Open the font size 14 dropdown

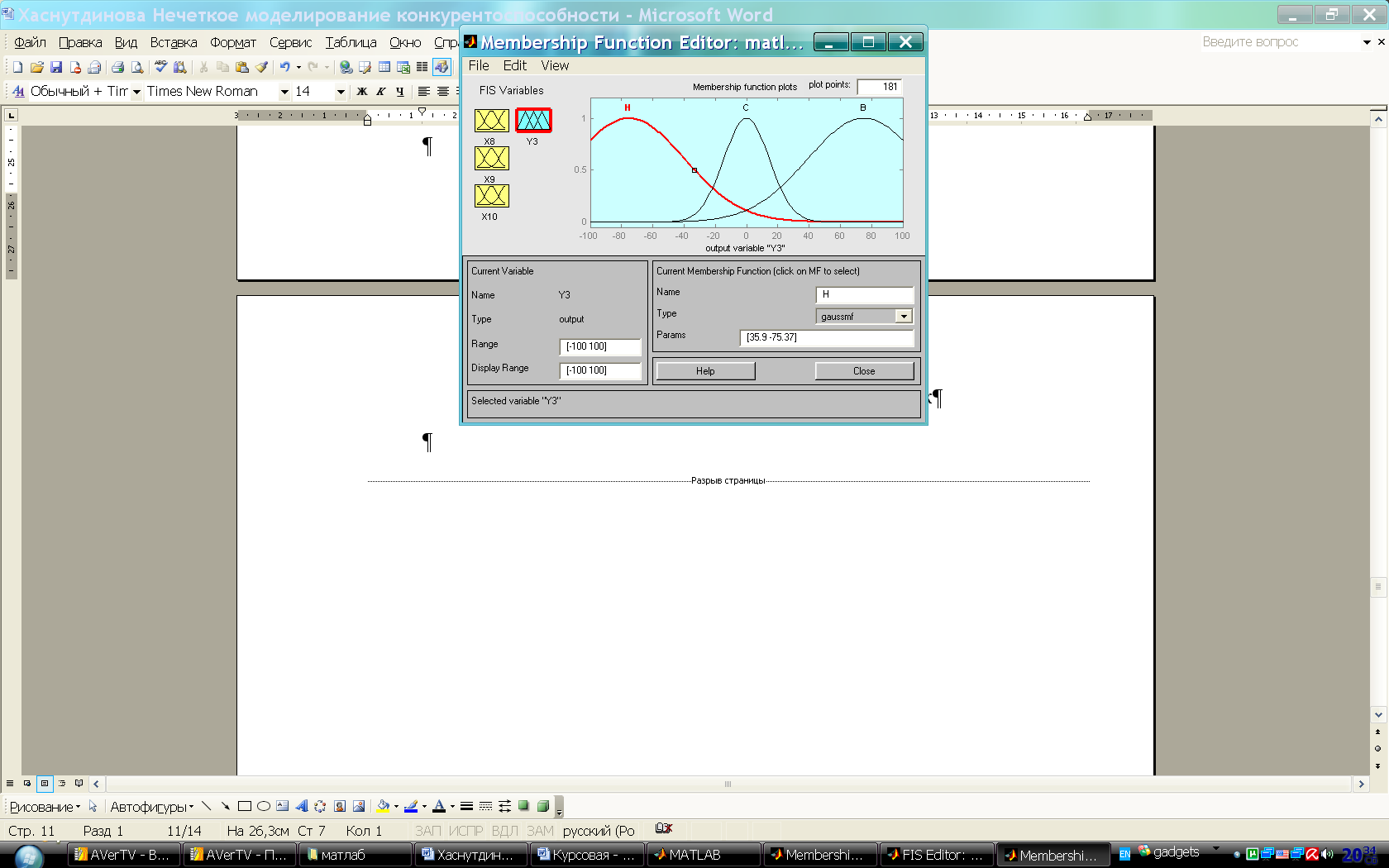[341, 92]
